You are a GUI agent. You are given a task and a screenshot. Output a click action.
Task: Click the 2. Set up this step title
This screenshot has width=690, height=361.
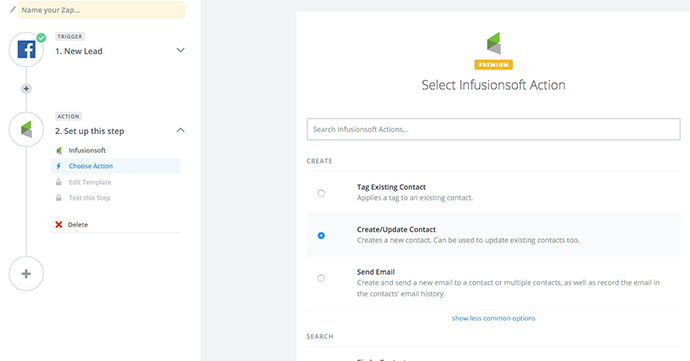click(89, 131)
